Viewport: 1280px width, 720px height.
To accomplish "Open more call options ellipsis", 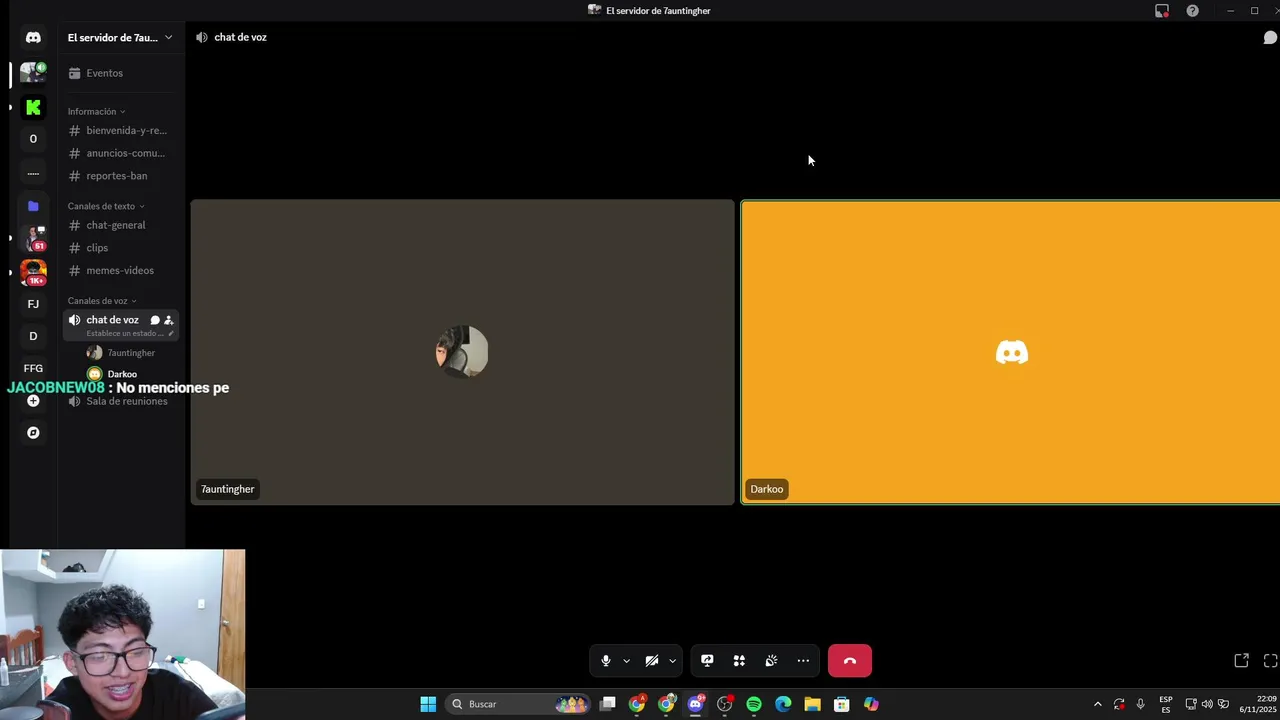I will pos(803,661).
